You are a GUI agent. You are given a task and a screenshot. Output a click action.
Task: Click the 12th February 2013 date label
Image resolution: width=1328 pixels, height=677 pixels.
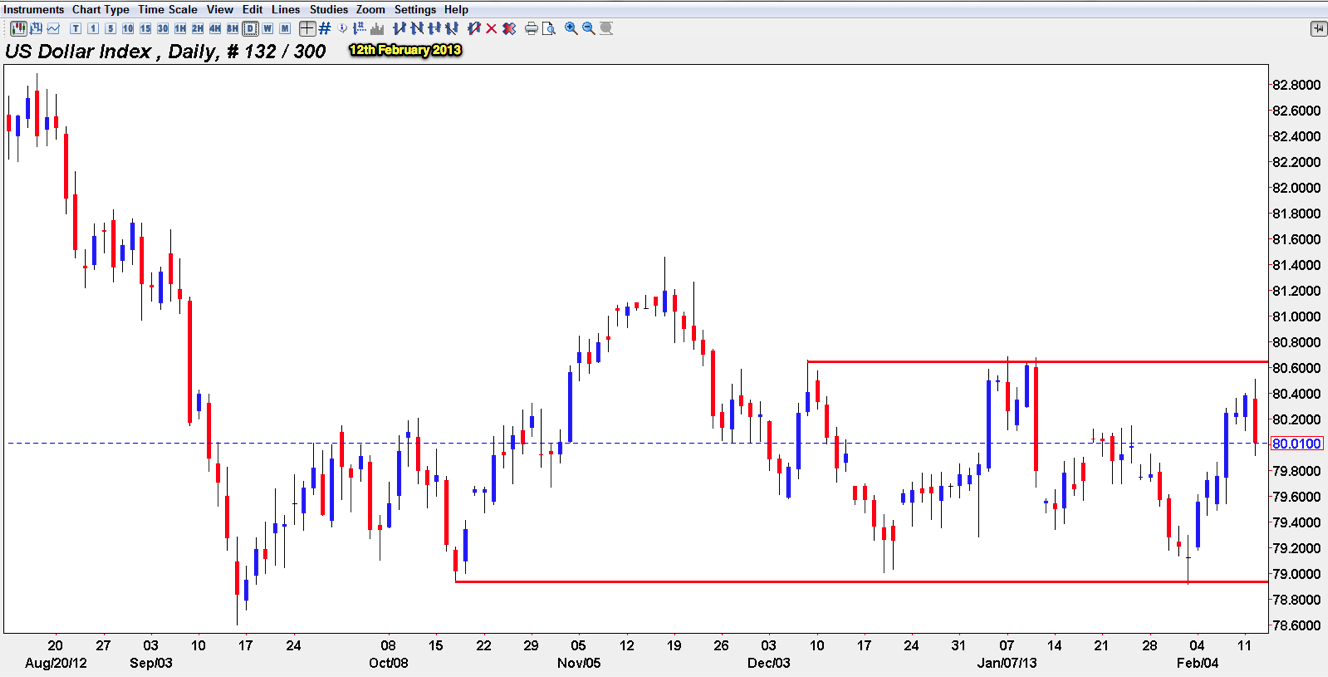coord(405,49)
